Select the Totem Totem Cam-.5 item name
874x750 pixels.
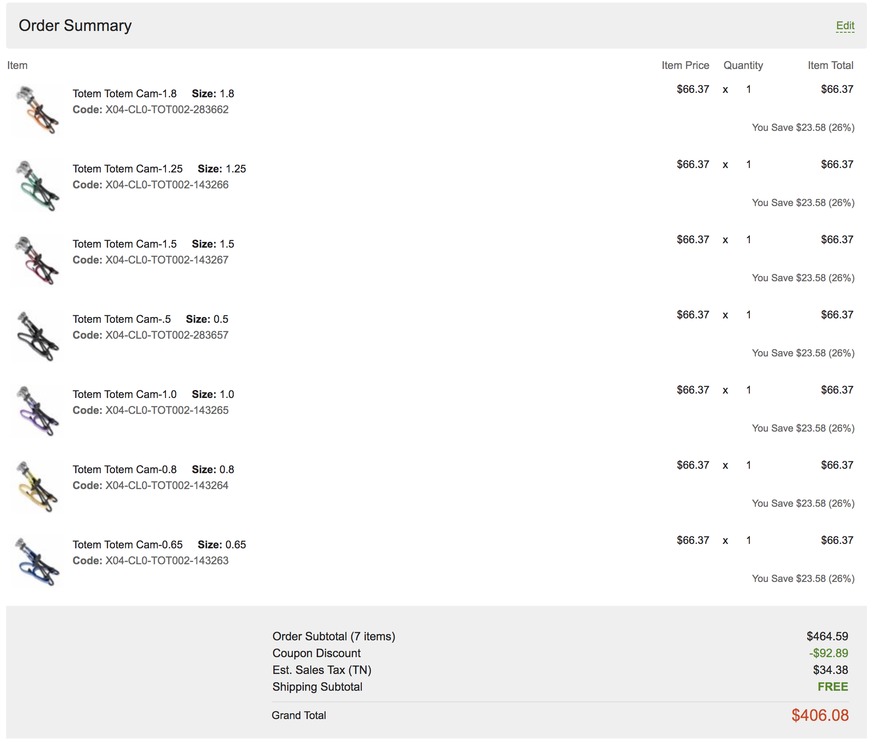(122, 320)
